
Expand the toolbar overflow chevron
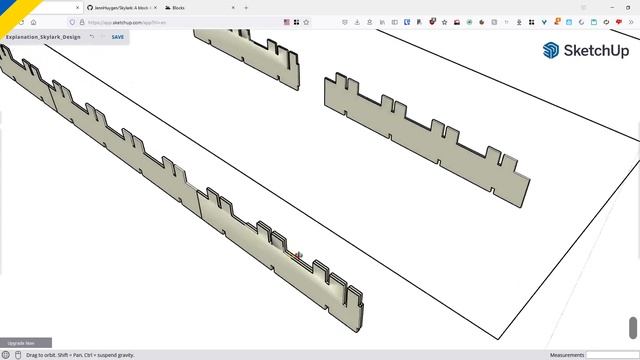(x=631, y=22)
